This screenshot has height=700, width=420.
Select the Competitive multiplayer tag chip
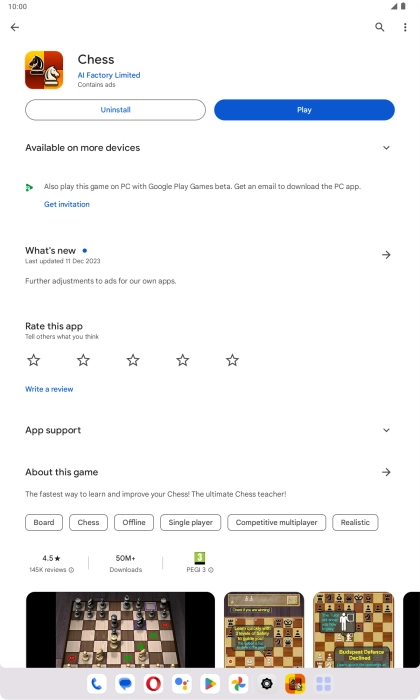[277, 522]
